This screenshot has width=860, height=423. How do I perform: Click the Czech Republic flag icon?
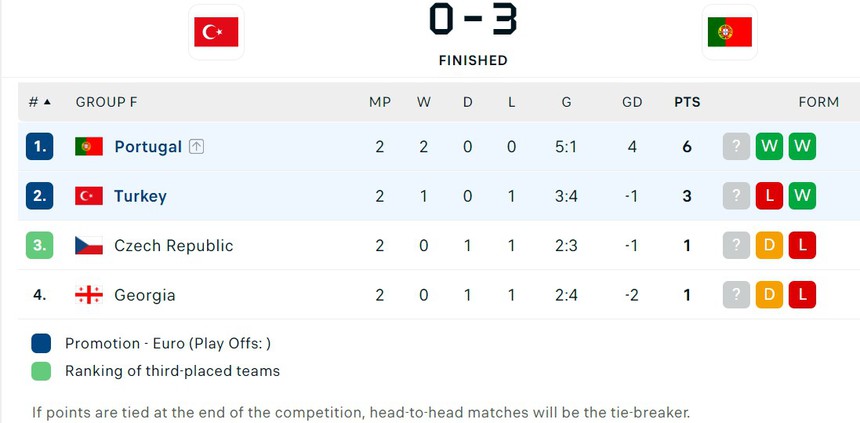89,246
